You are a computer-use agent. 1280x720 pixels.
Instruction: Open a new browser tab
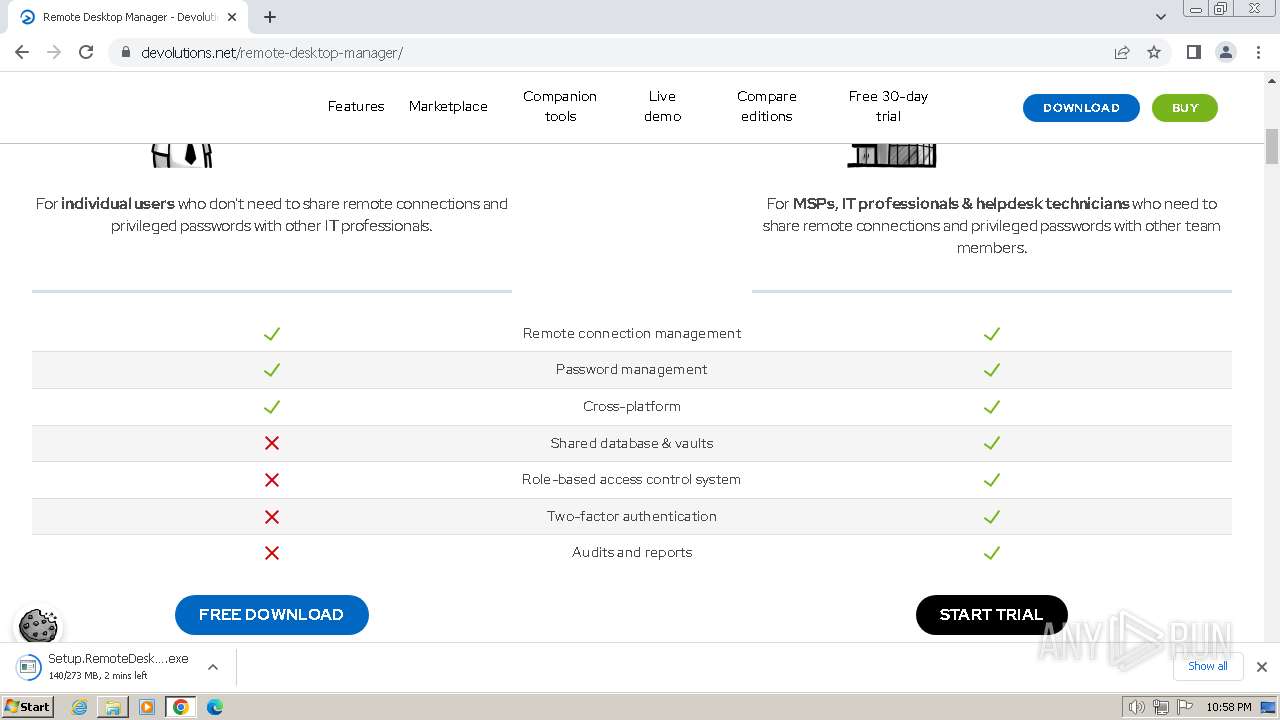(x=270, y=17)
